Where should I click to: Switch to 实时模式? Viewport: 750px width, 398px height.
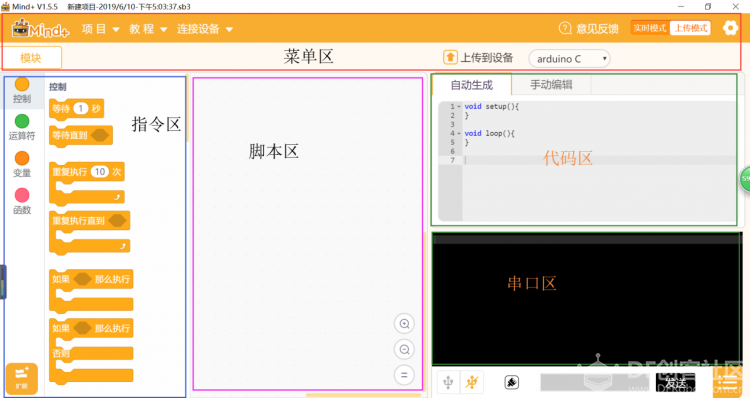pyautogui.click(x=650, y=28)
